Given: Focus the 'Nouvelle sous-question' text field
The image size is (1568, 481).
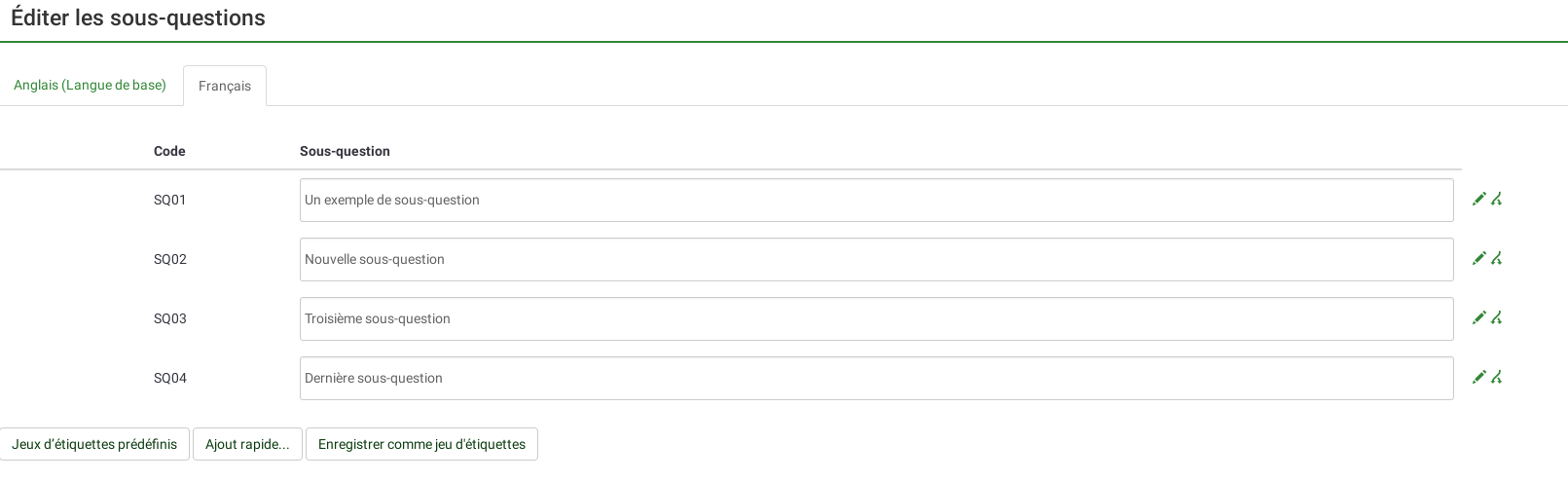Looking at the screenshot, I should (x=876, y=260).
